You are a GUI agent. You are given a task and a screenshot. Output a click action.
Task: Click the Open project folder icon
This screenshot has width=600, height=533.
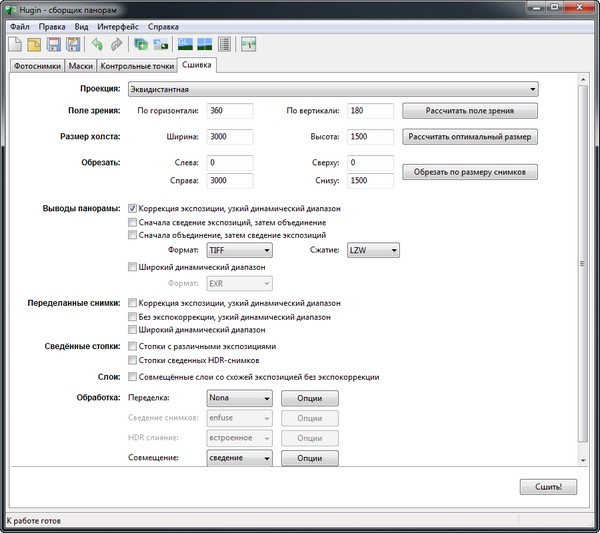pyautogui.click(x=34, y=44)
